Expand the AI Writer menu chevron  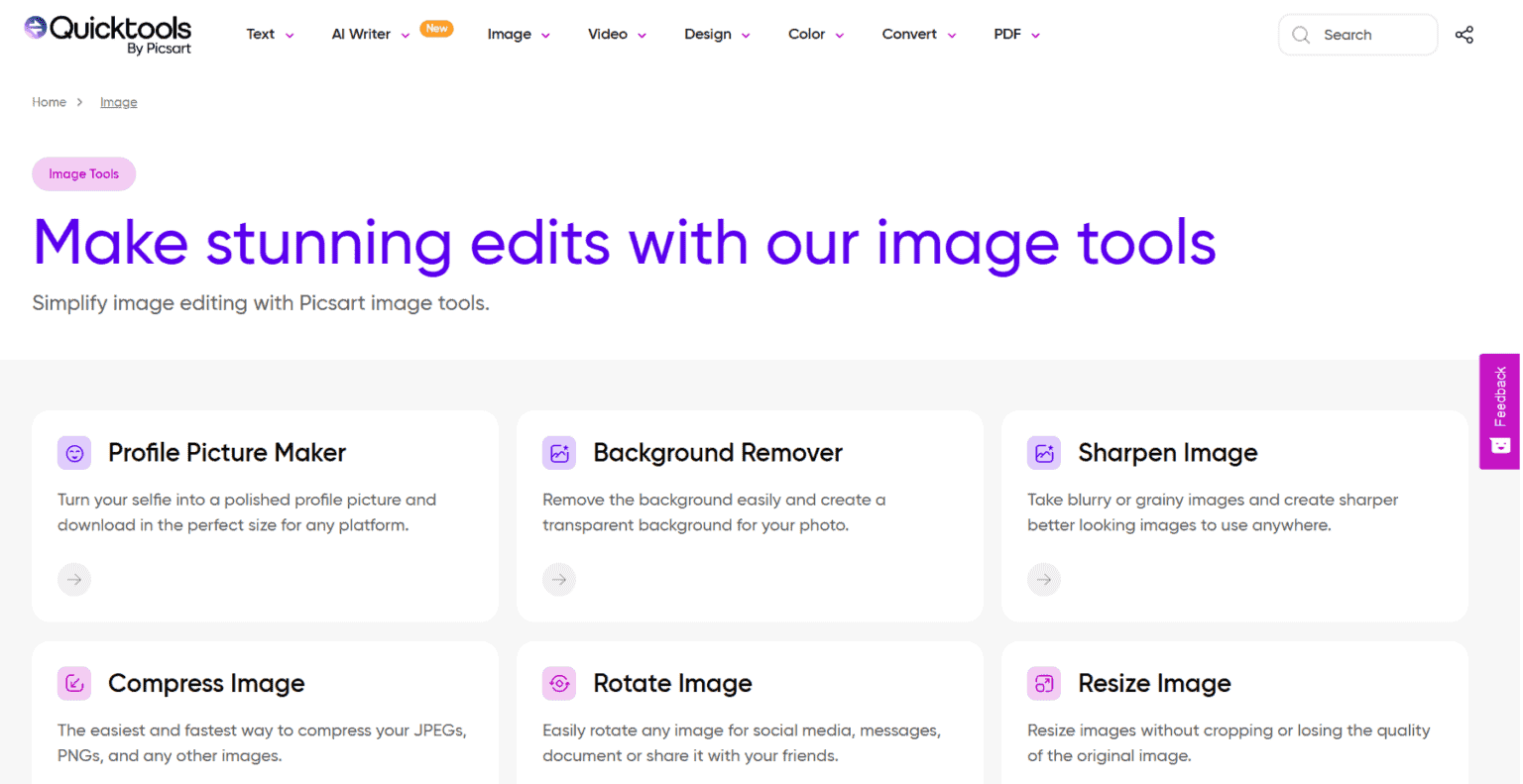(x=405, y=36)
